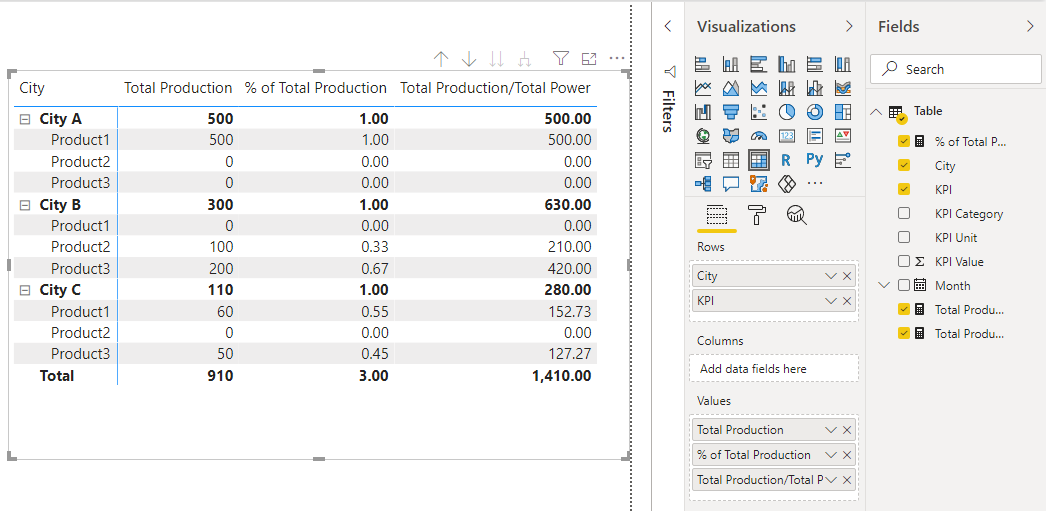
Task: Get more visuals via ellipsis in gallery
Action: click(x=815, y=183)
